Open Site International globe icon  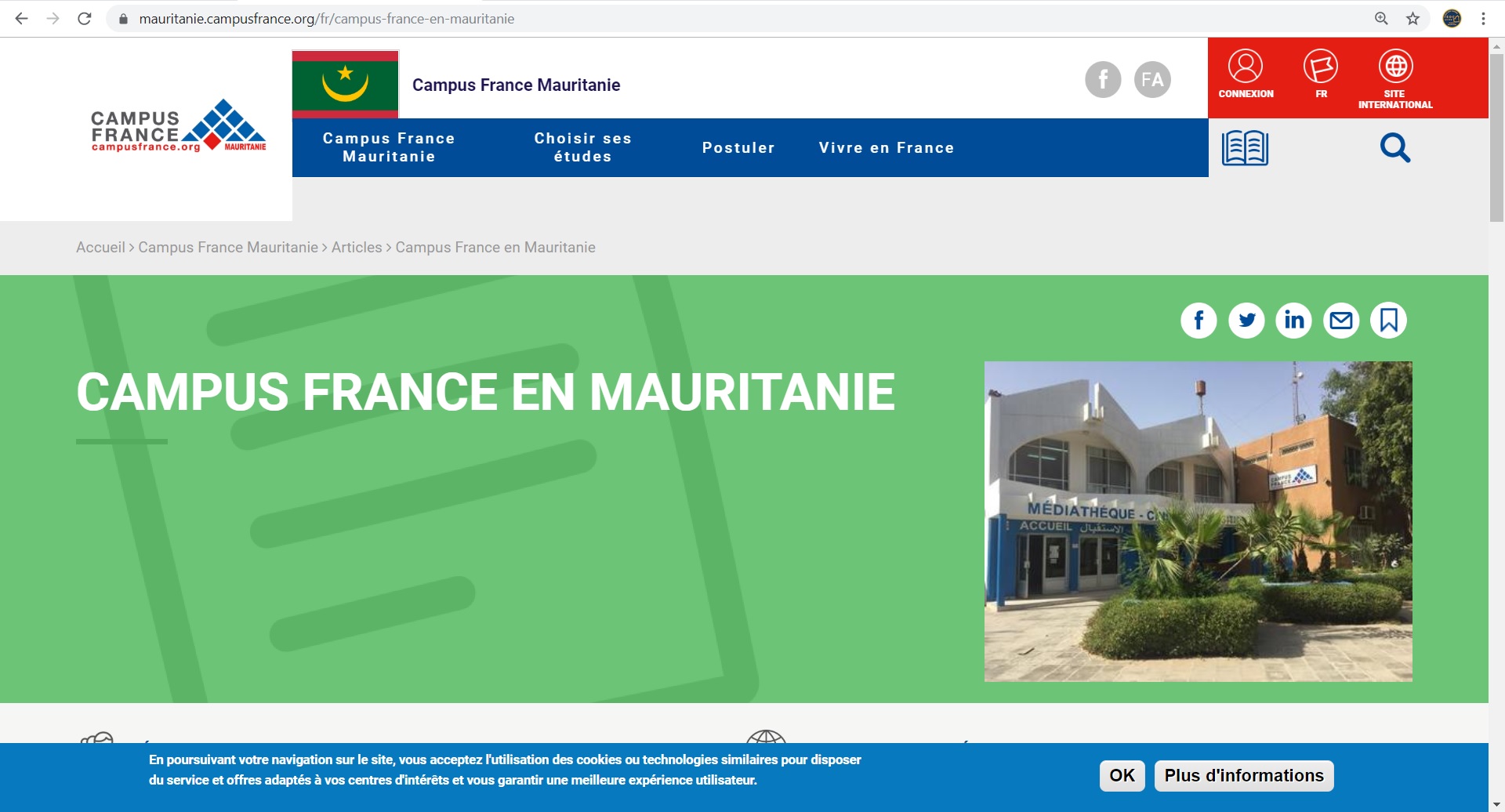tap(1395, 78)
